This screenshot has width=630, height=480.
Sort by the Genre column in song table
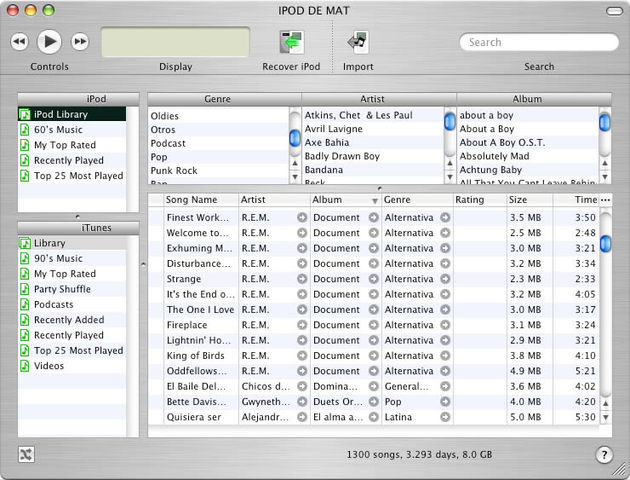click(417, 200)
